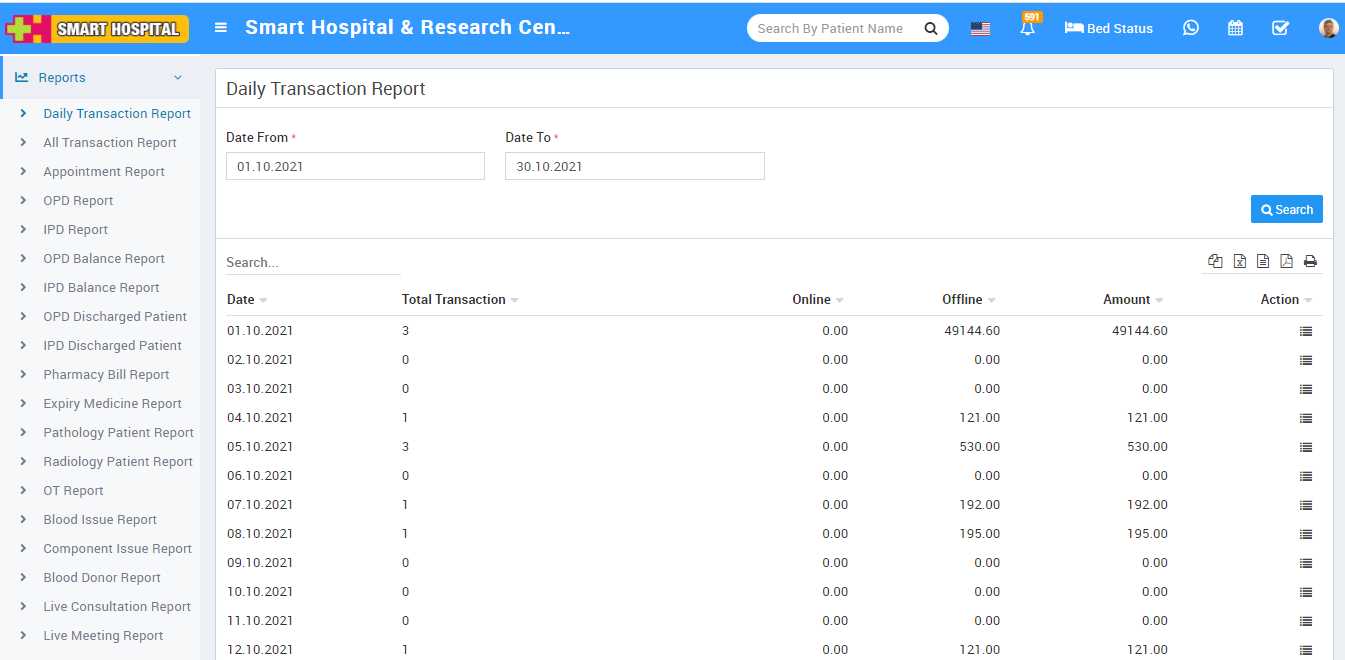Open the notifications bell icon

coord(1027,29)
